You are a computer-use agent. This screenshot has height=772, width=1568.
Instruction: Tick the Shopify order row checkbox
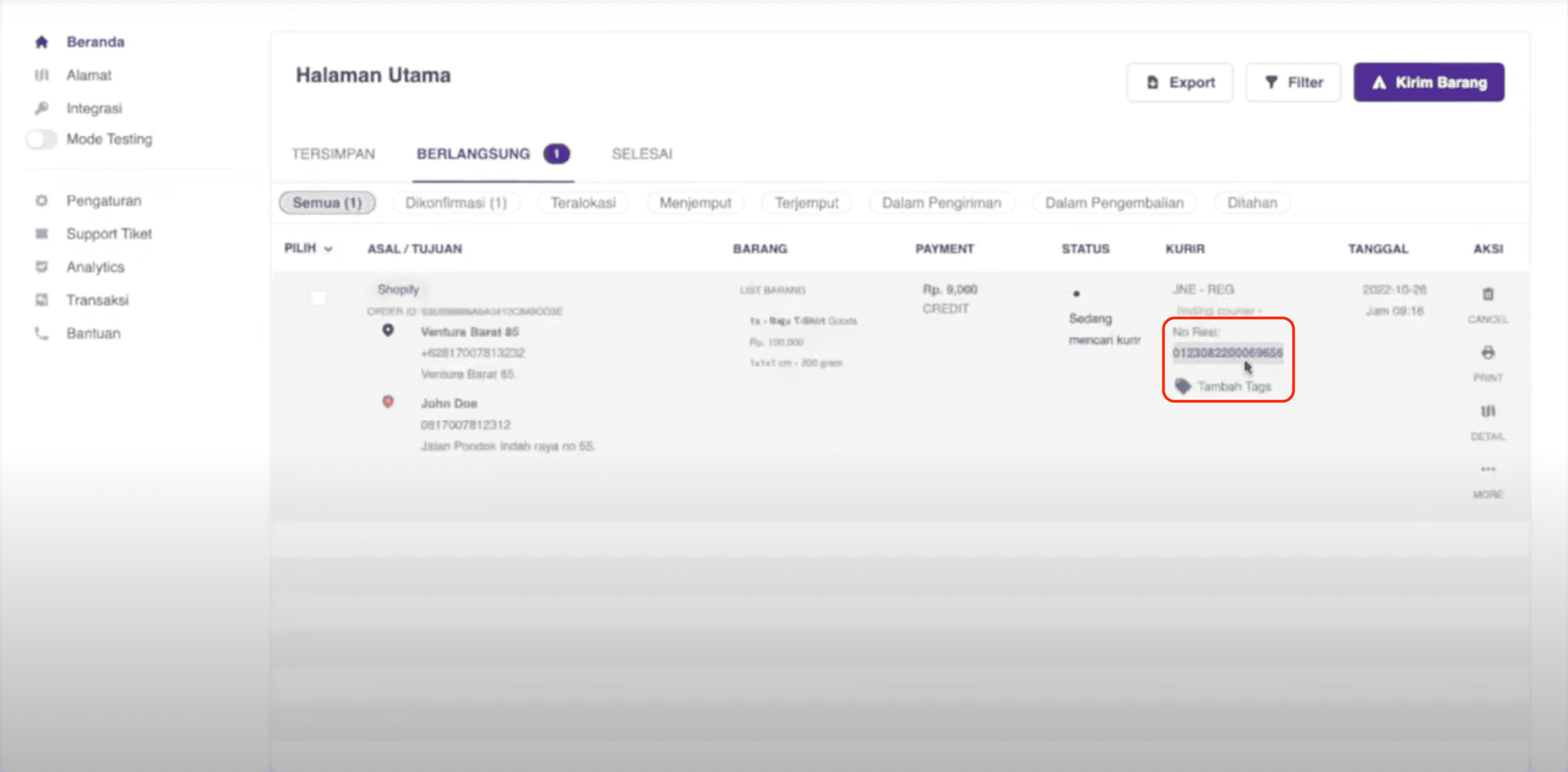[x=318, y=298]
